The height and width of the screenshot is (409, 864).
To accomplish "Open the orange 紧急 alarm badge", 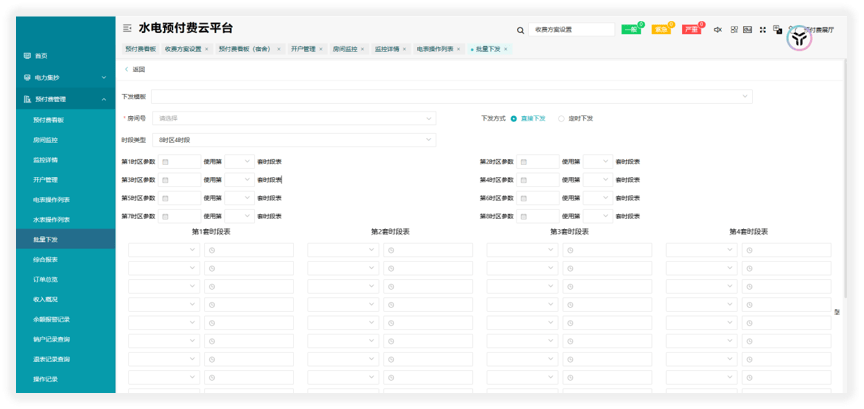I will (661, 30).
